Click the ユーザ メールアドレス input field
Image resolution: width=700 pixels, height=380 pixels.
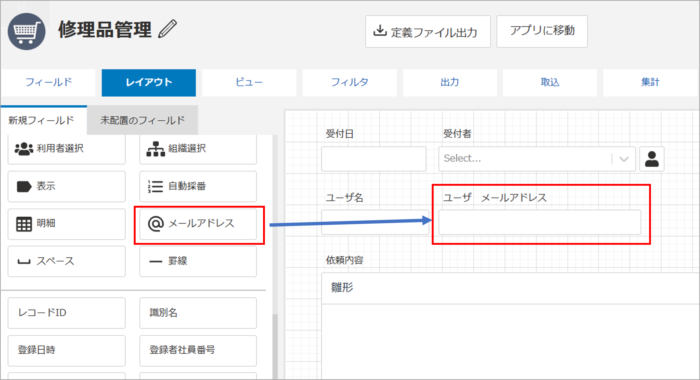pyautogui.click(x=539, y=222)
